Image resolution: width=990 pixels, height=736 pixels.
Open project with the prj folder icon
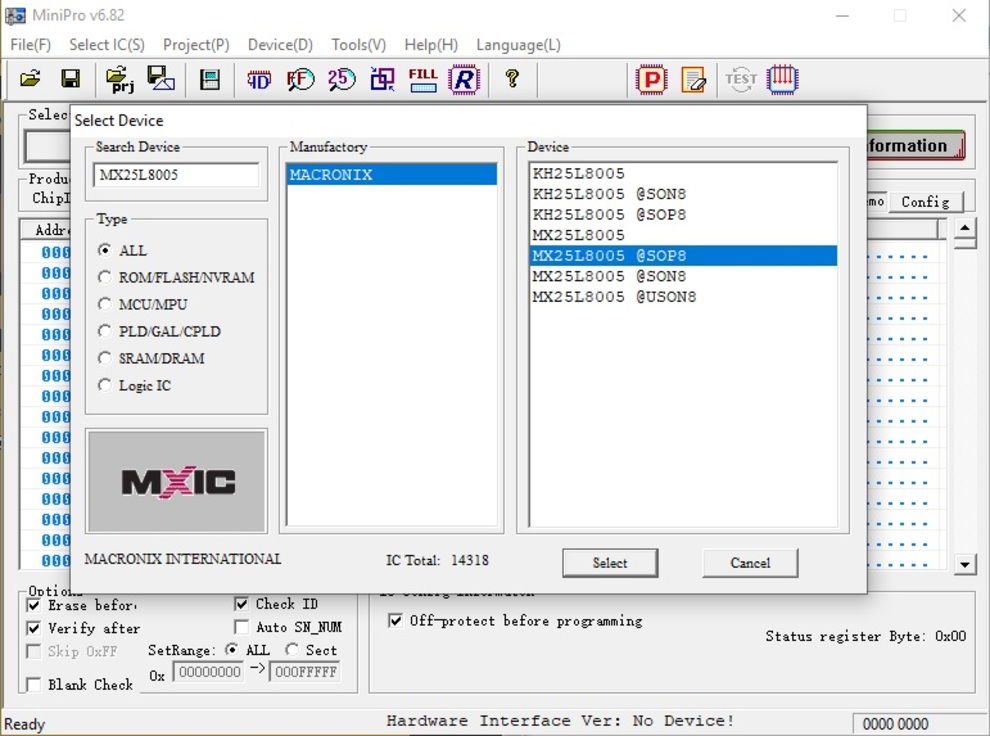point(120,80)
